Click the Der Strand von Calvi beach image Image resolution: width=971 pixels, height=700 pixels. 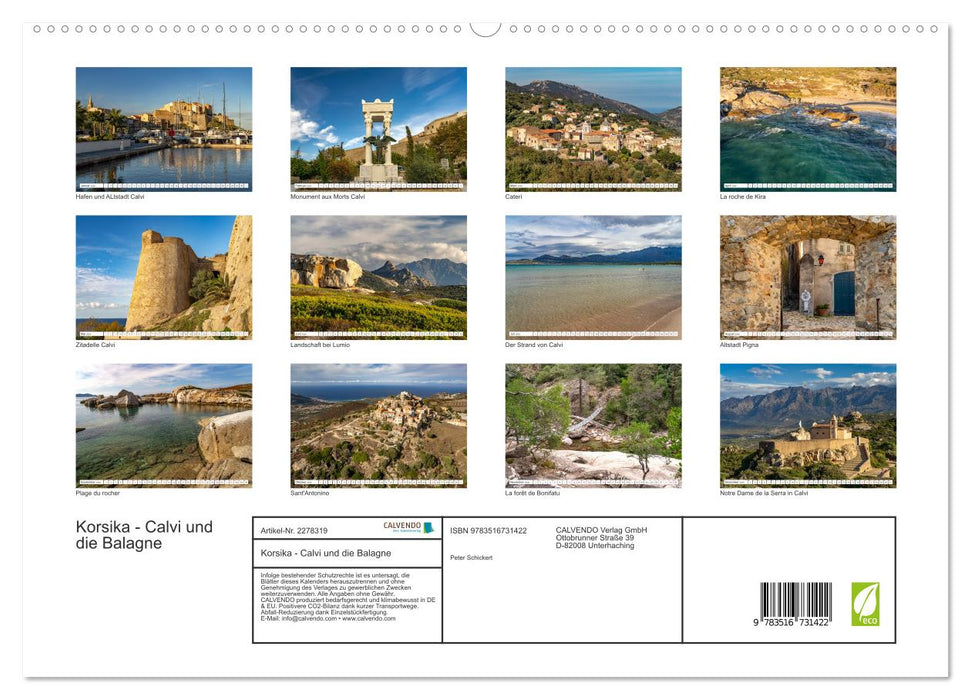[x=593, y=277]
